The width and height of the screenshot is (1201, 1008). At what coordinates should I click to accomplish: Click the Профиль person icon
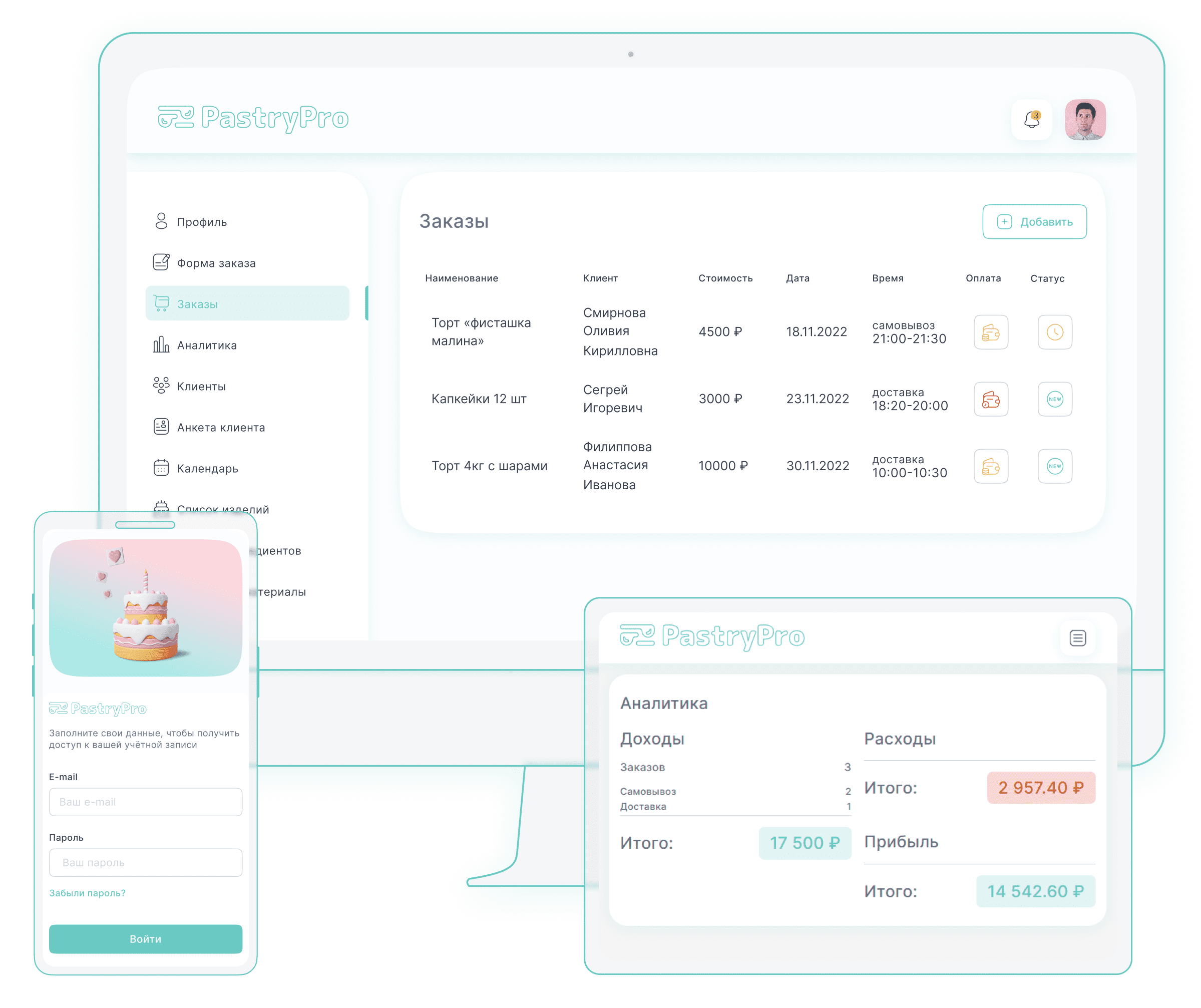click(x=161, y=221)
